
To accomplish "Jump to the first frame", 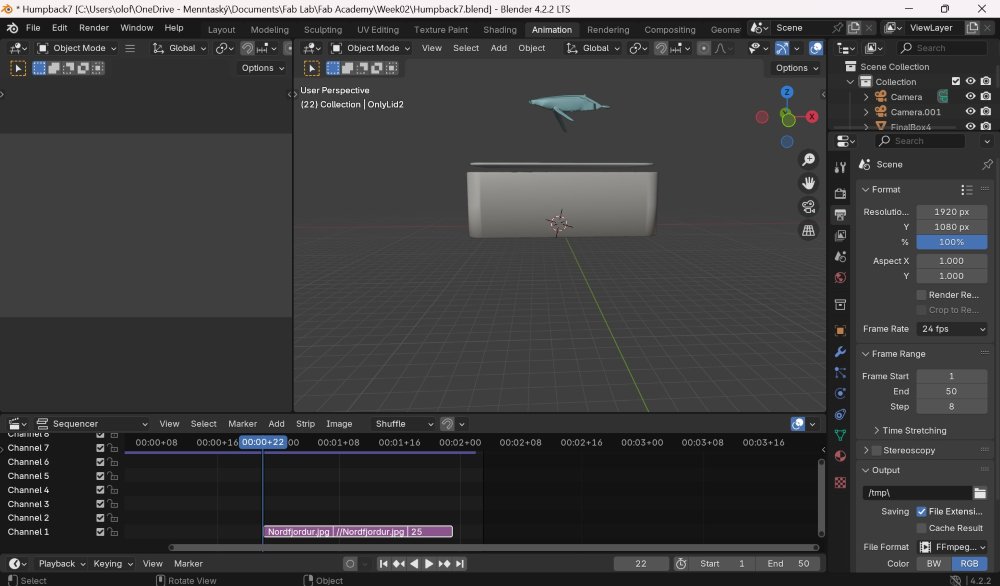I will point(383,564).
